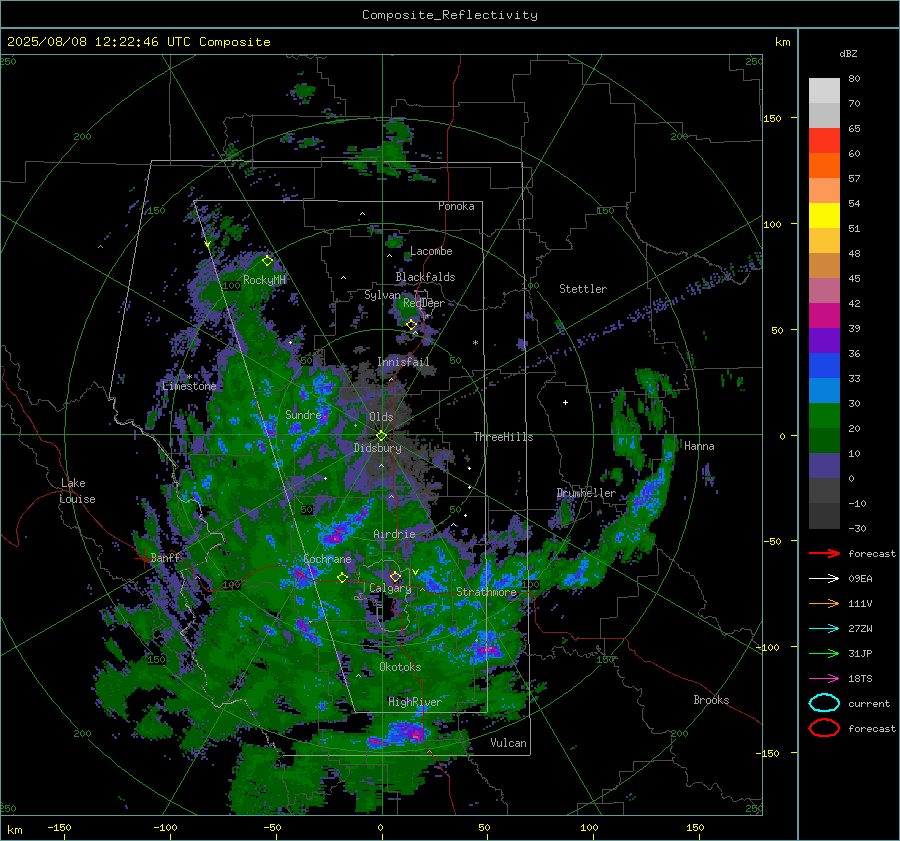
Task: Click the 60 dBZ red-orange color swatch
Action: pyautogui.click(x=824, y=141)
